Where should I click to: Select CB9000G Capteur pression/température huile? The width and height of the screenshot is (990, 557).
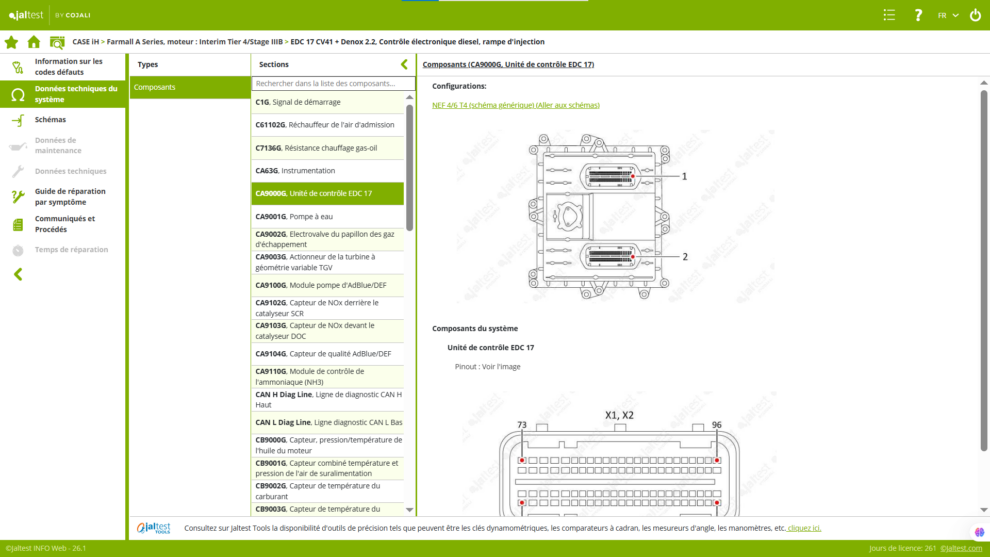point(328,445)
